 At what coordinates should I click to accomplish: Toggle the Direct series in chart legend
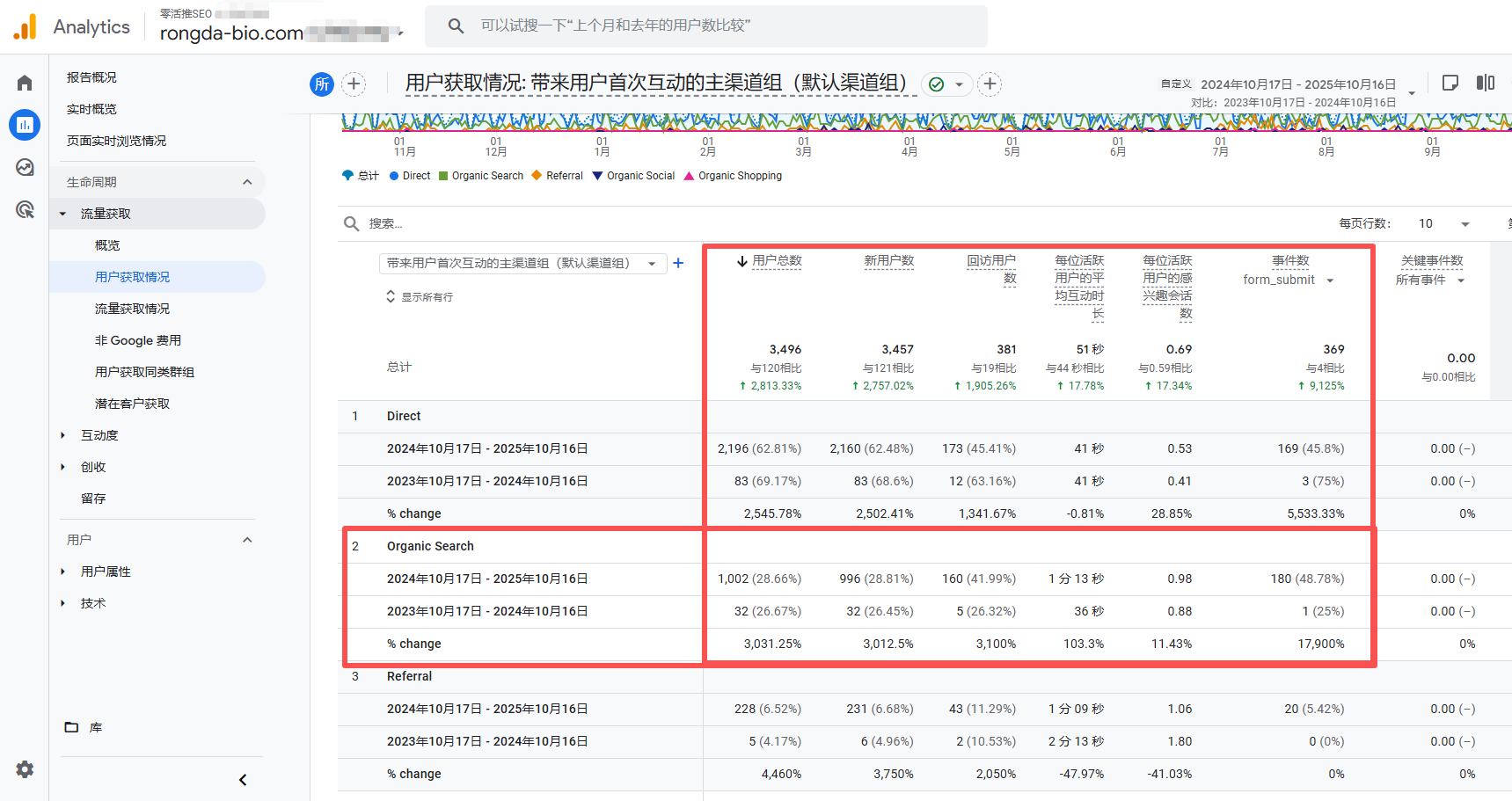tap(409, 176)
